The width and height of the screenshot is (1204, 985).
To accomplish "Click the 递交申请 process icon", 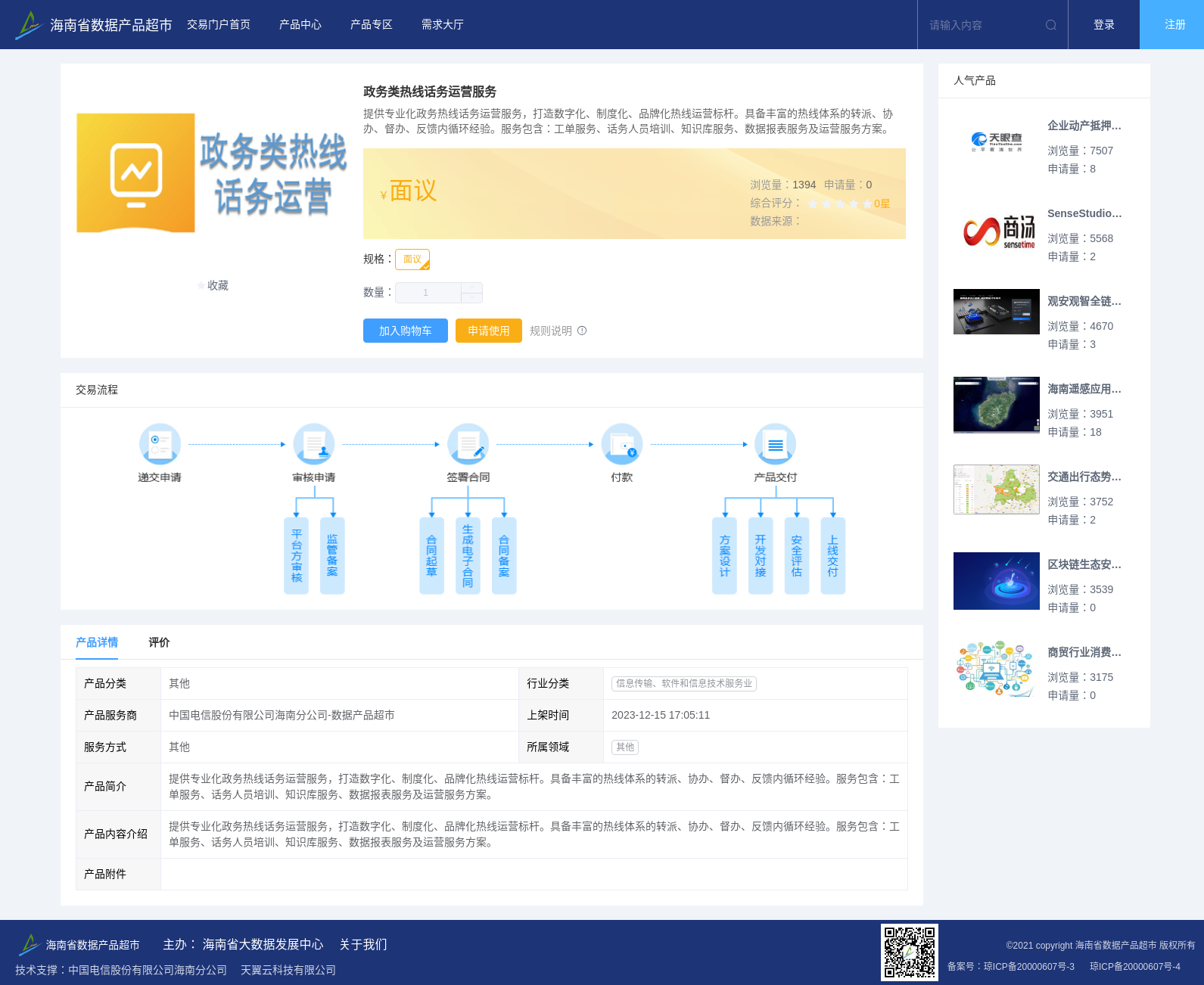I will (x=160, y=444).
